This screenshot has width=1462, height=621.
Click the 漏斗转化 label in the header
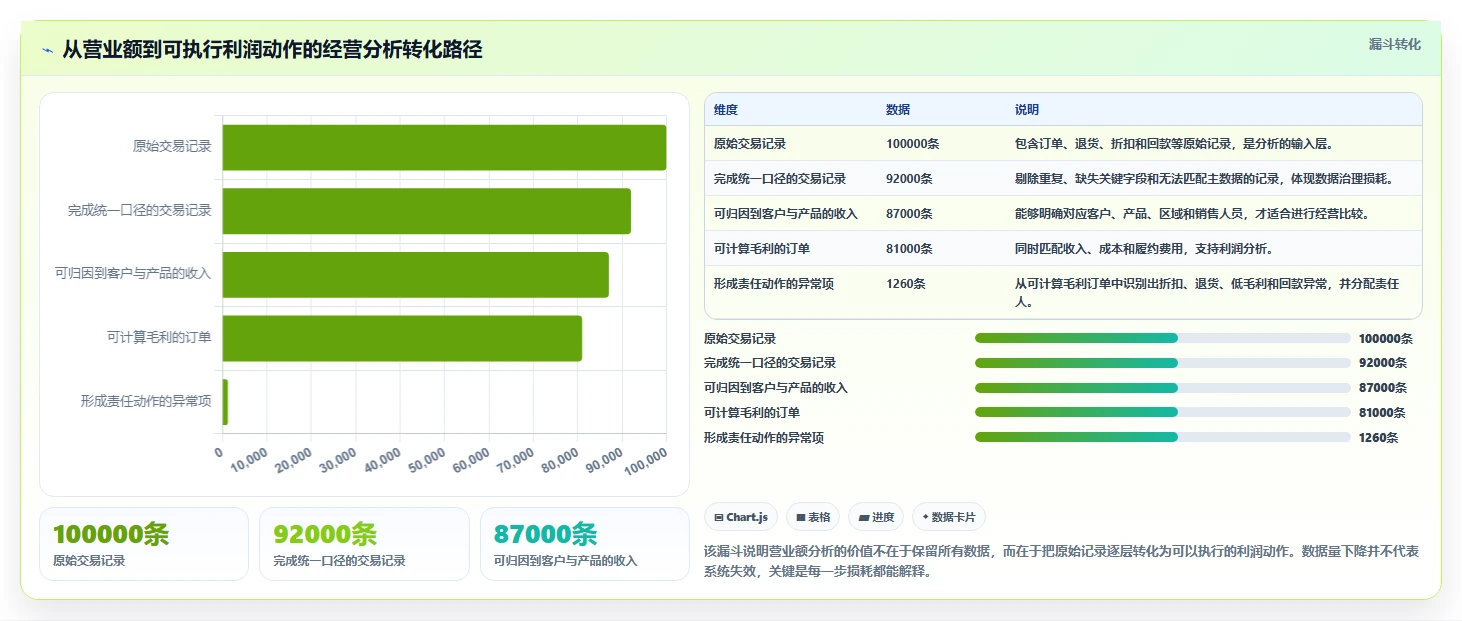point(1394,44)
